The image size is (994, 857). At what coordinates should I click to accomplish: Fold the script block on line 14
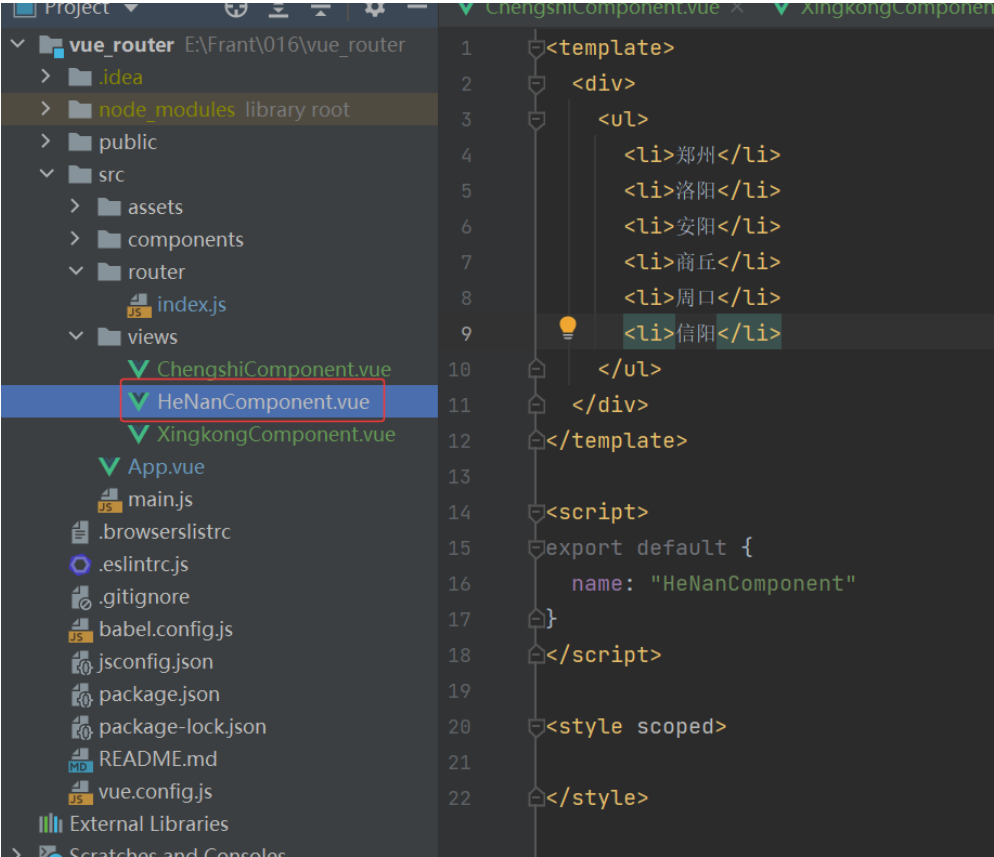pos(536,512)
